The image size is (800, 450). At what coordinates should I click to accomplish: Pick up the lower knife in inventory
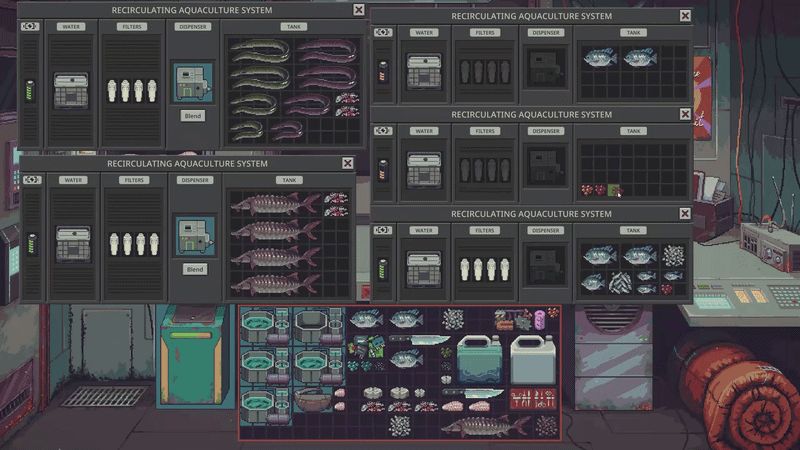[473, 393]
